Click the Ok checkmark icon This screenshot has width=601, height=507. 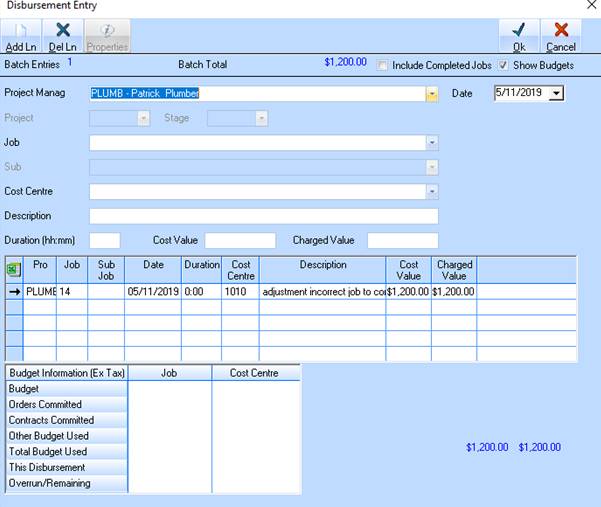[518, 36]
